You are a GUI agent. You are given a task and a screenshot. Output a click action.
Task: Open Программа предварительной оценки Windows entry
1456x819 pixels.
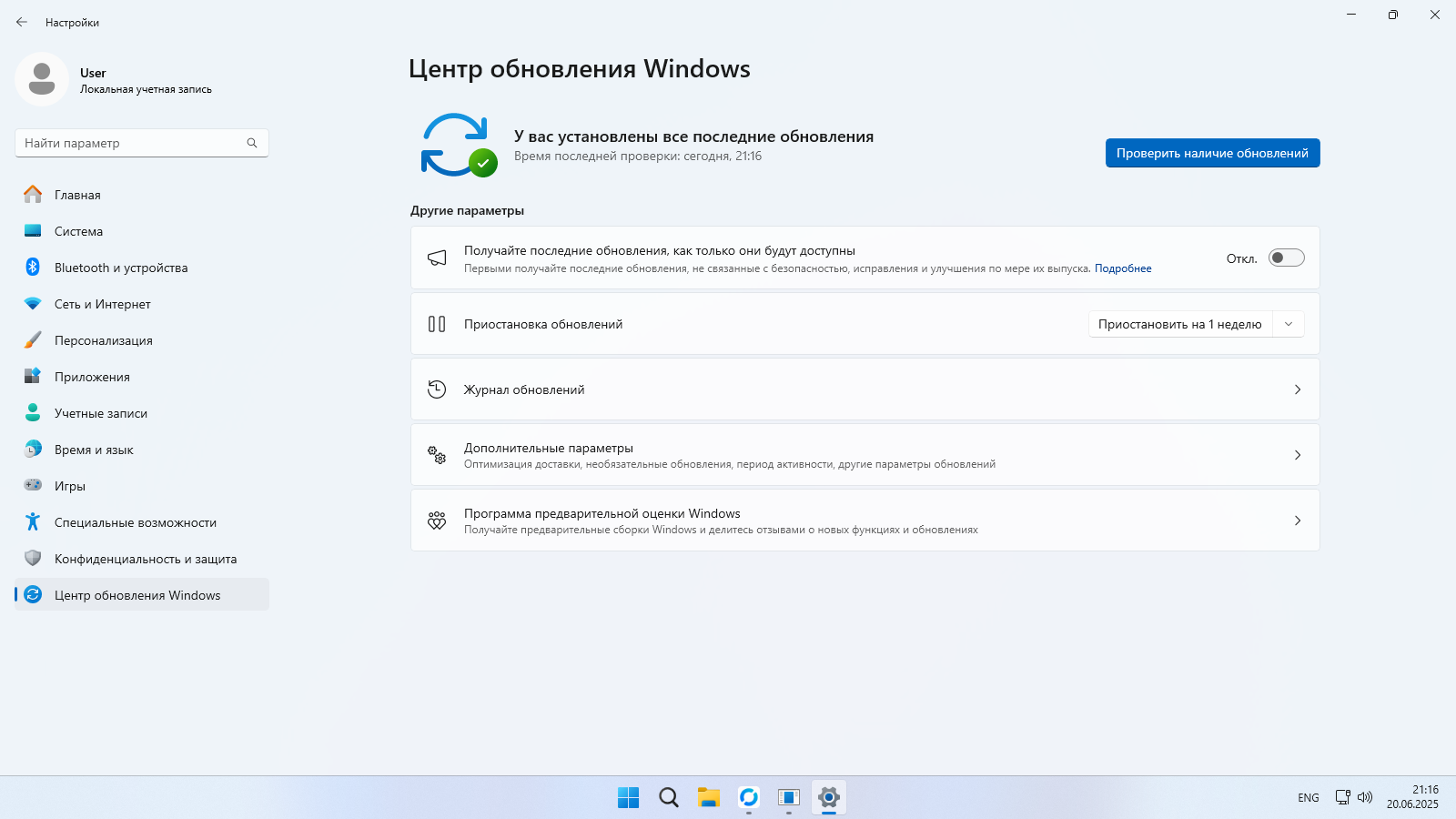tap(864, 521)
